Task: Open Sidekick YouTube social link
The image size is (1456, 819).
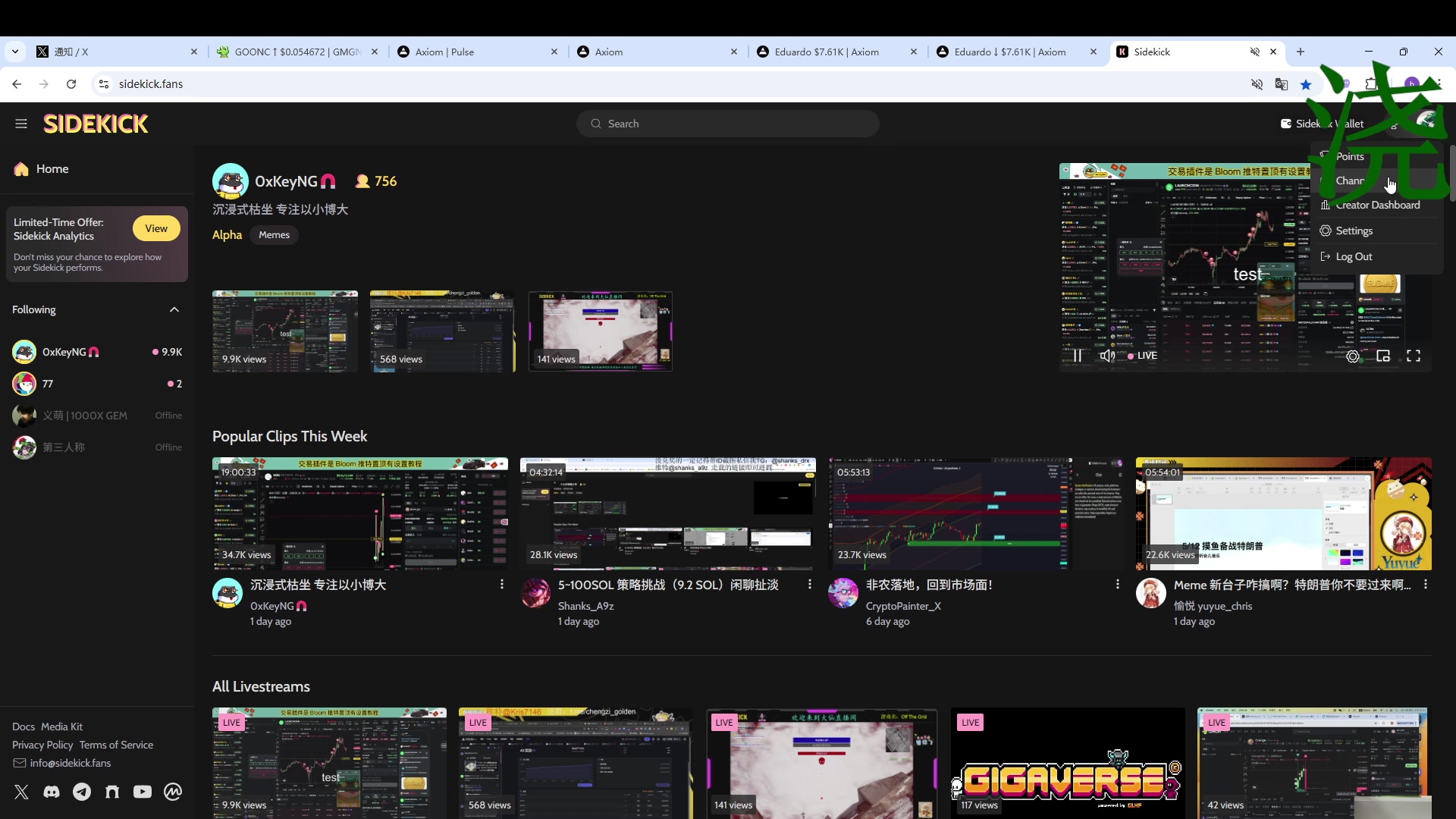Action: 143,792
